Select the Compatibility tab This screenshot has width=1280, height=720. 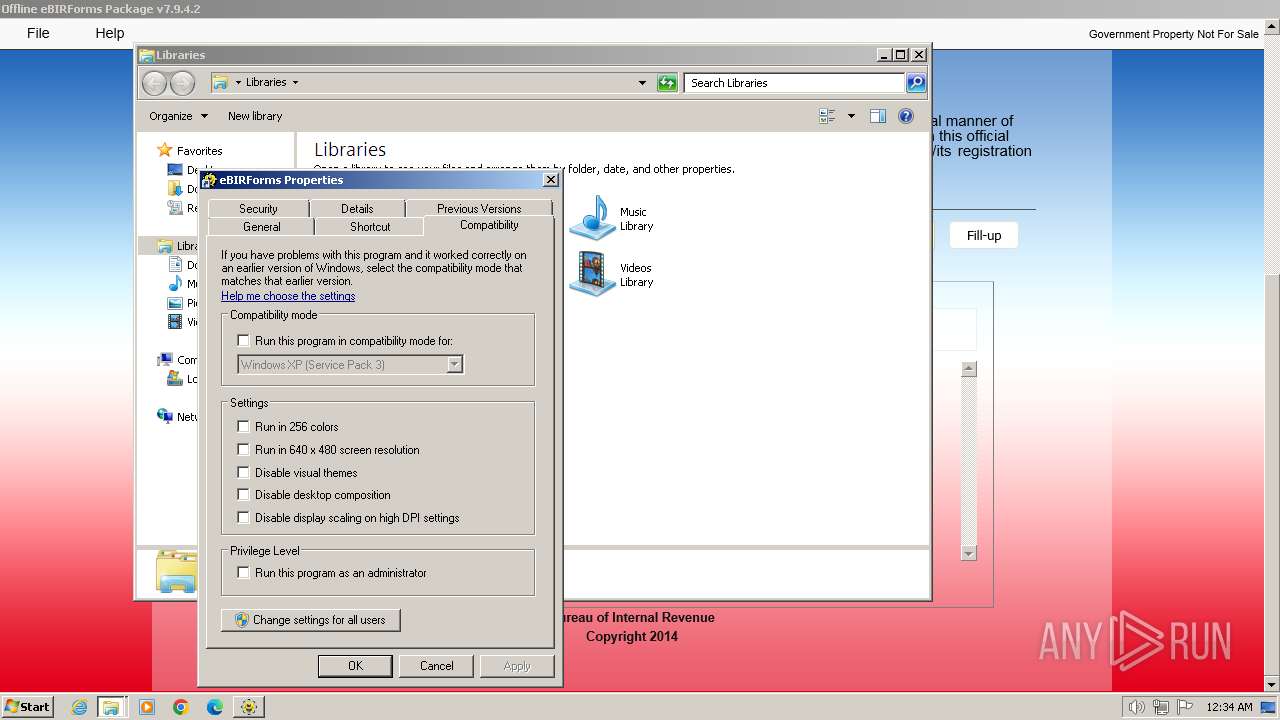[x=489, y=225]
